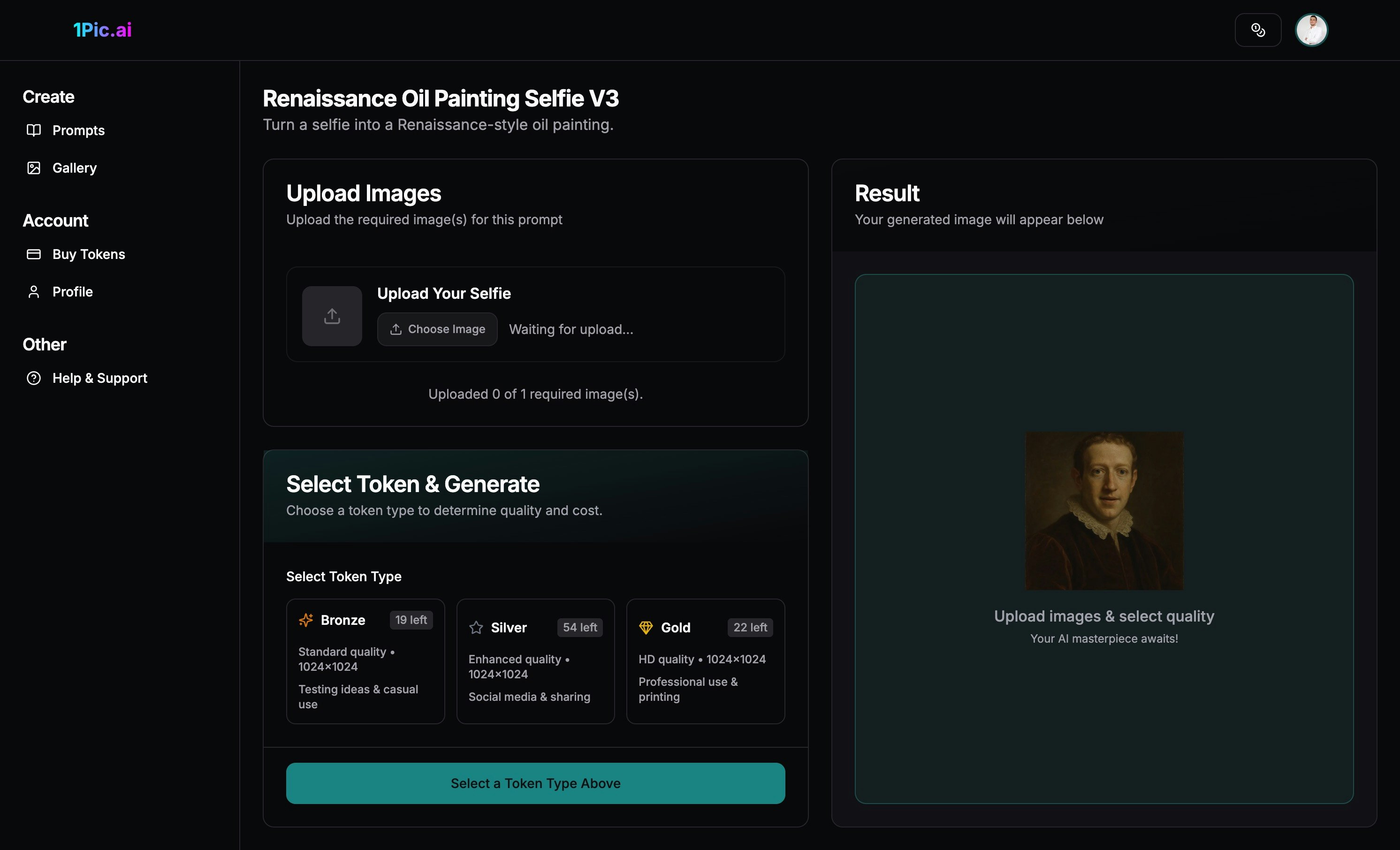The height and width of the screenshot is (850, 1400).
Task: Click the 1Pic.ai logo
Action: point(102,30)
